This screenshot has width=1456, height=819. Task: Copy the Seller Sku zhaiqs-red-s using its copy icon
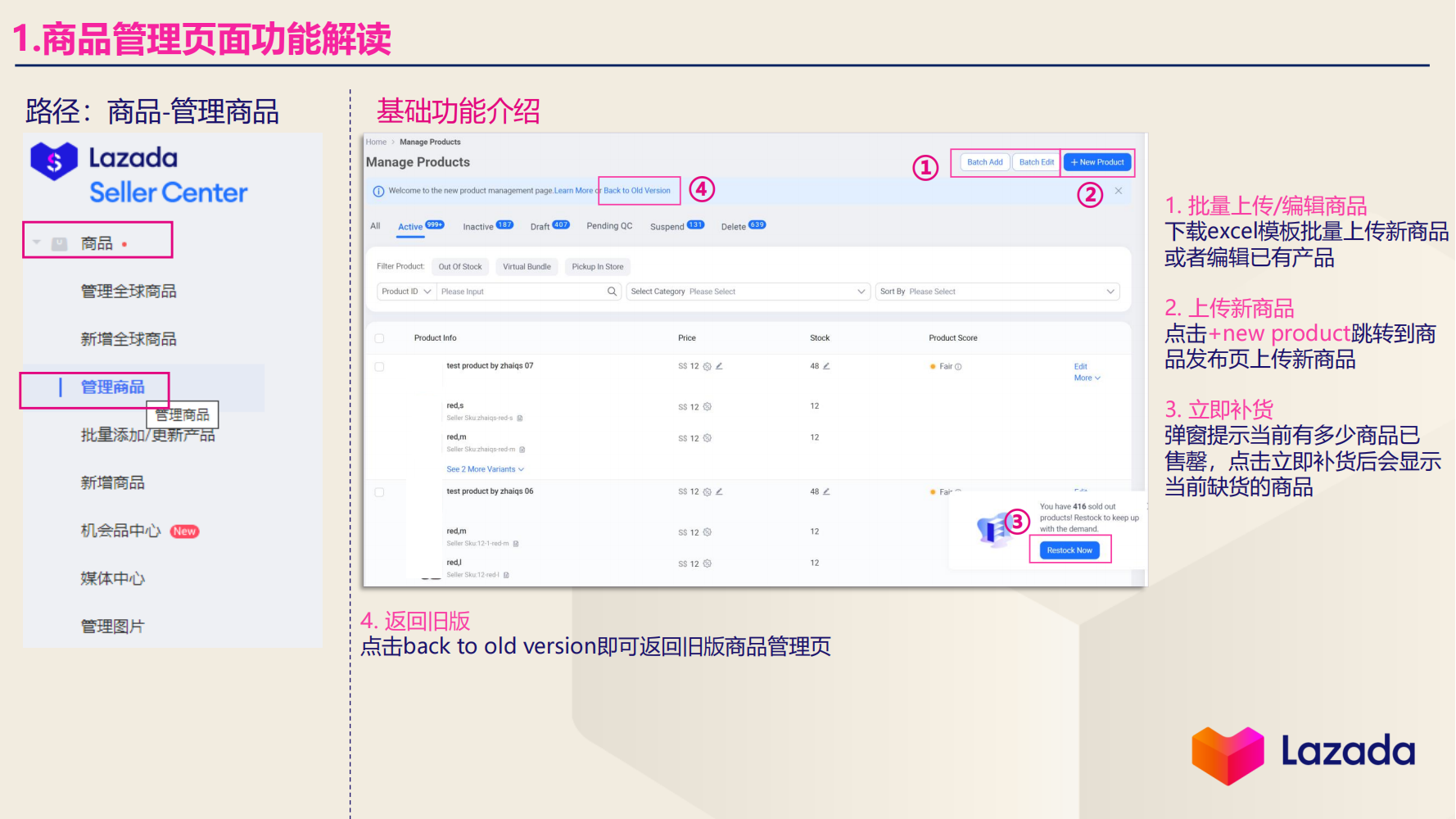520,418
